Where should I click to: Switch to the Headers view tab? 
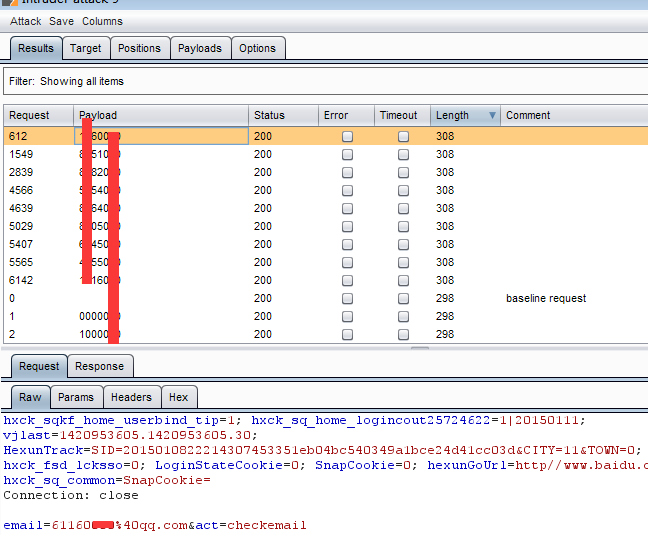click(131, 397)
